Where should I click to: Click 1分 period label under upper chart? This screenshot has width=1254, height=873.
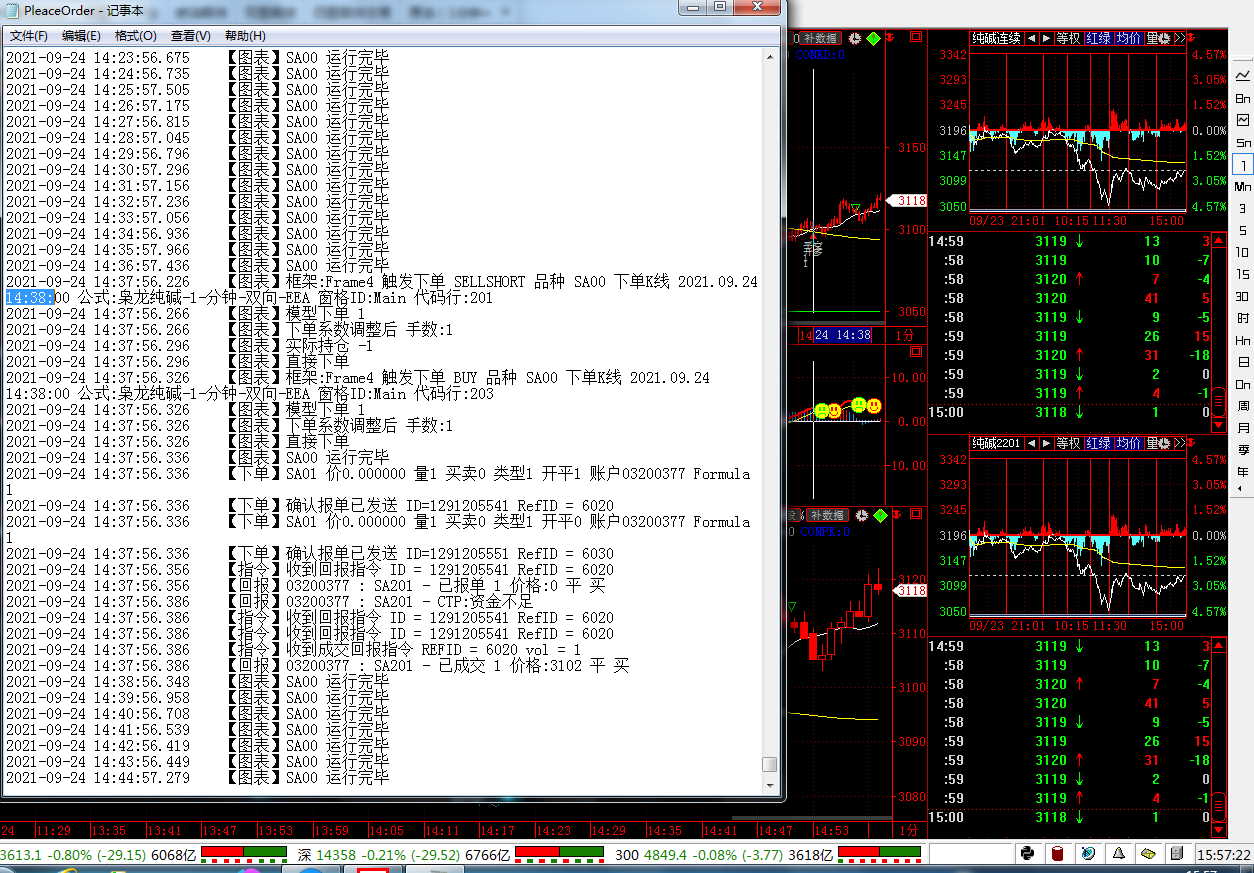(x=906, y=336)
